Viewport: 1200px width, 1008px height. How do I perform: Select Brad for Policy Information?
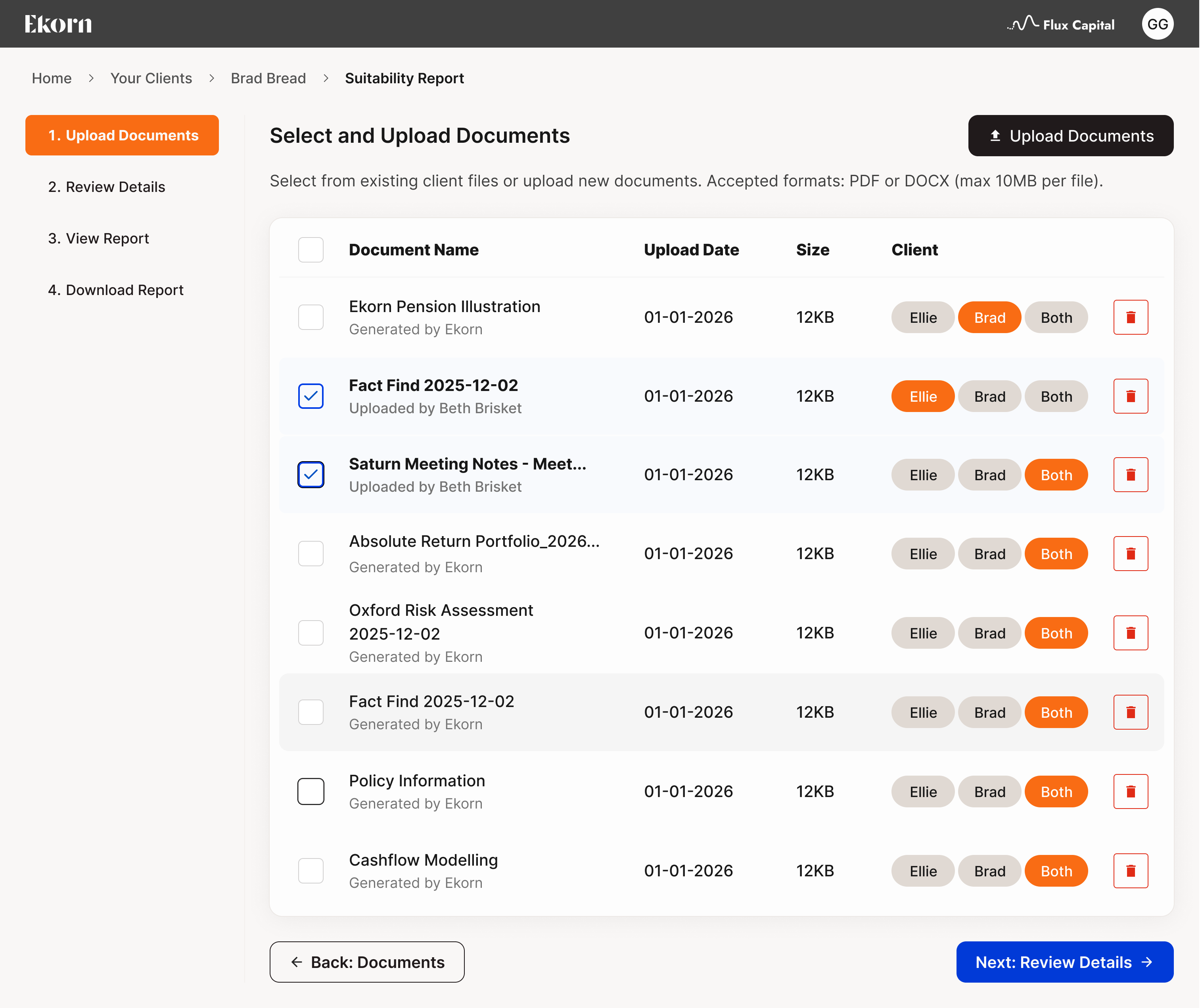989,792
